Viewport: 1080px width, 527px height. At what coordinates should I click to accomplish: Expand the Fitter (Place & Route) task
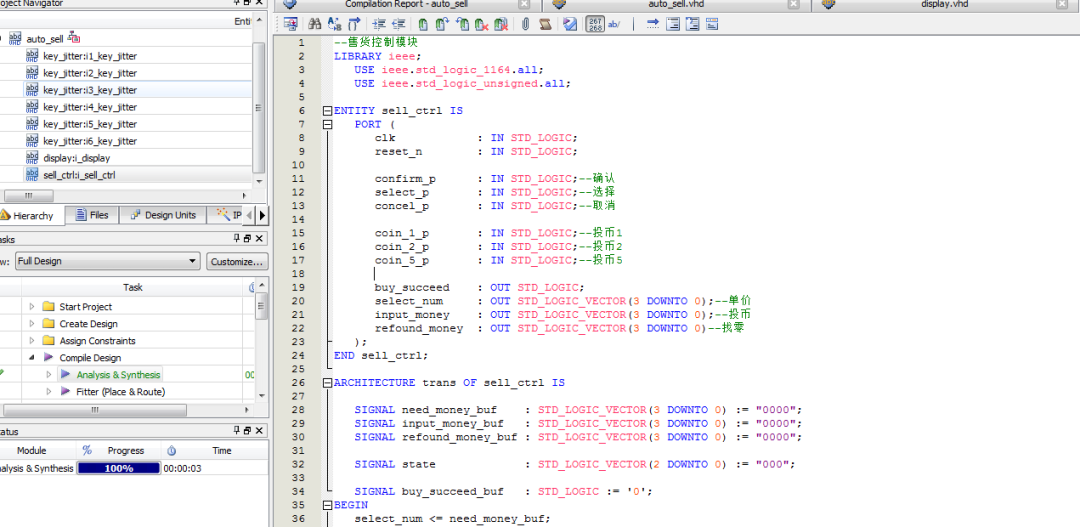tap(49, 392)
